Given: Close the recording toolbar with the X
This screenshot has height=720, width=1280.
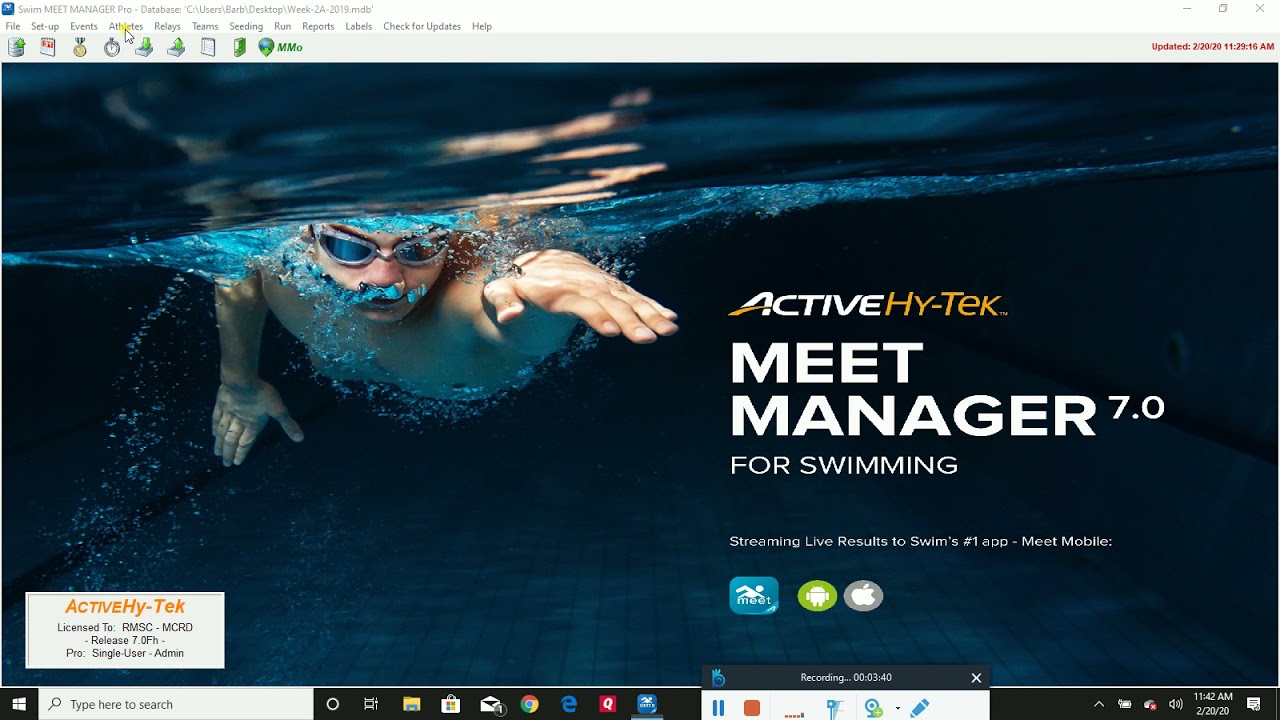Looking at the screenshot, I should (976, 677).
